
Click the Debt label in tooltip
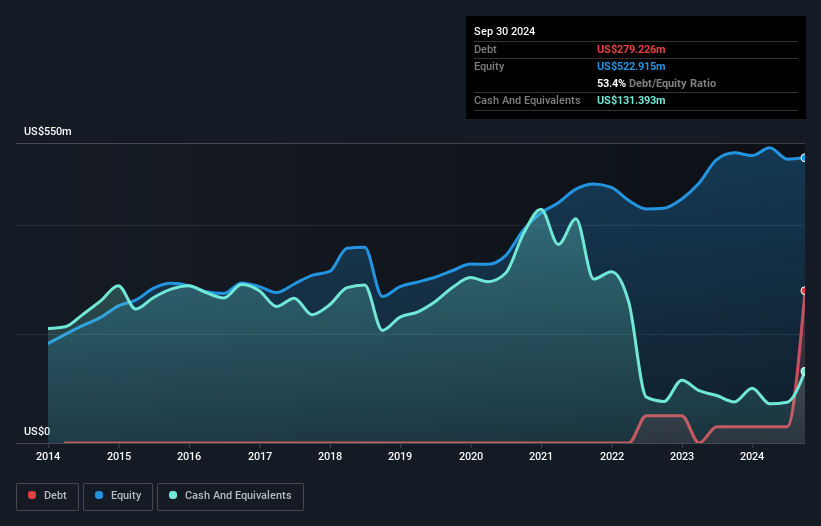click(x=485, y=49)
